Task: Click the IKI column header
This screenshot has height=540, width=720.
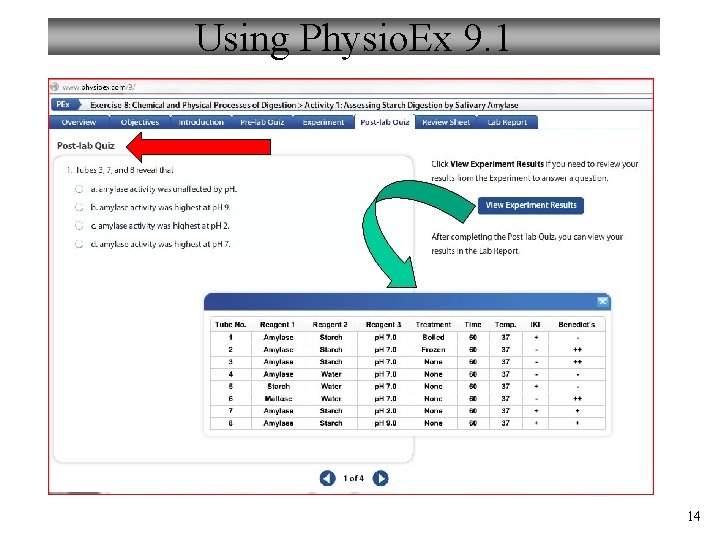Action: (535, 324)
